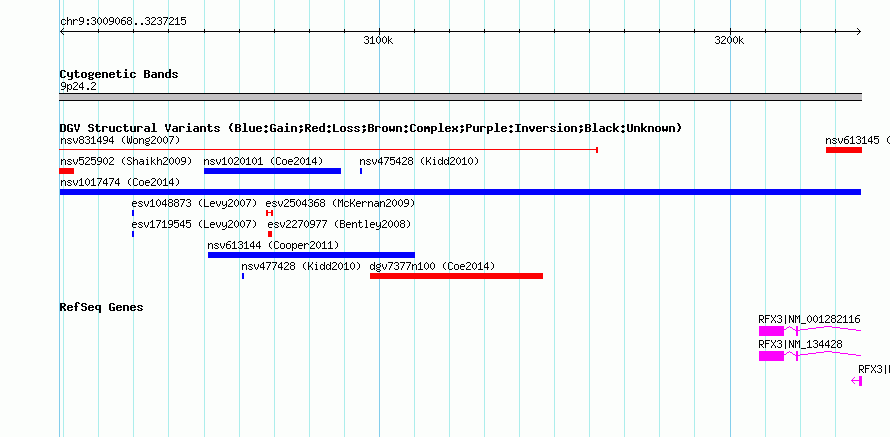Select the thin red nsv831494 loss line
890x437 pixels.
pos(329,150)
